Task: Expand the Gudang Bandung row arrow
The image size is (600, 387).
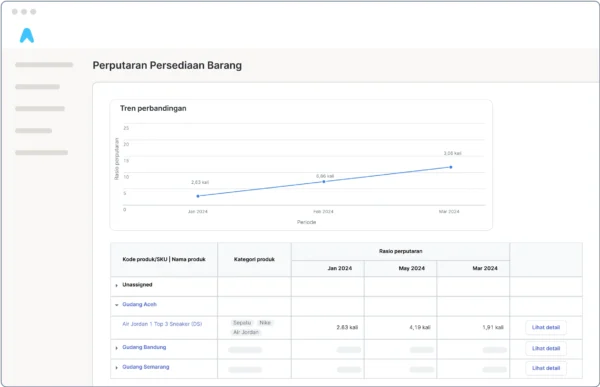Action: point(116,348)
